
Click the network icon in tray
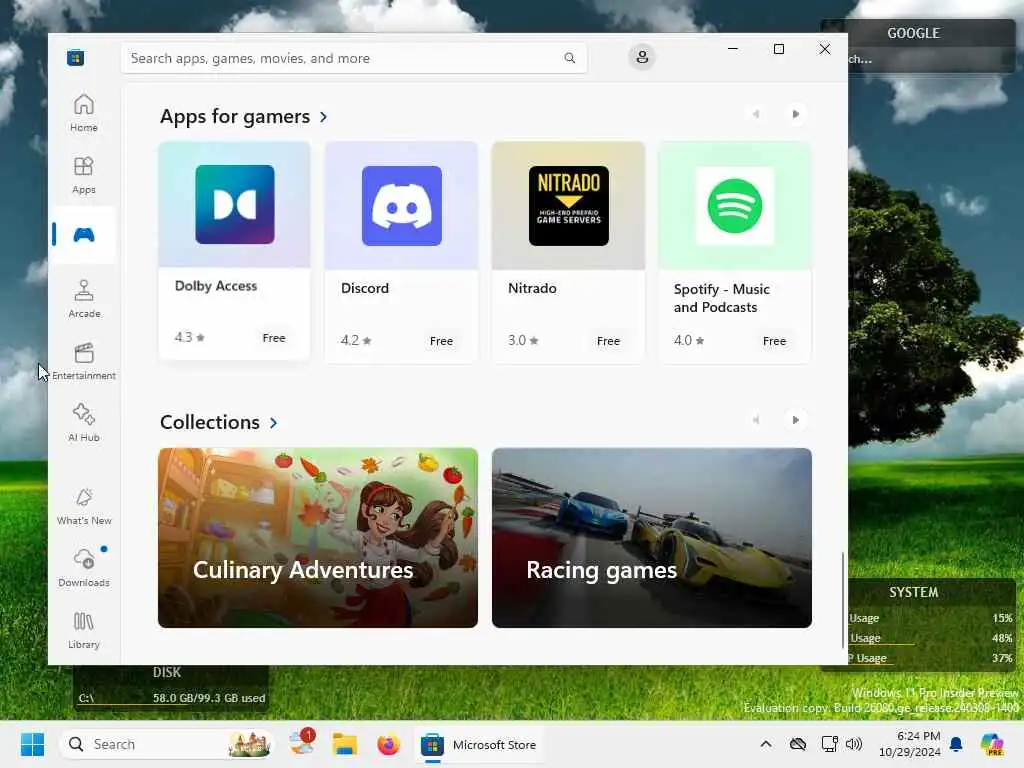tap(829, 744)
